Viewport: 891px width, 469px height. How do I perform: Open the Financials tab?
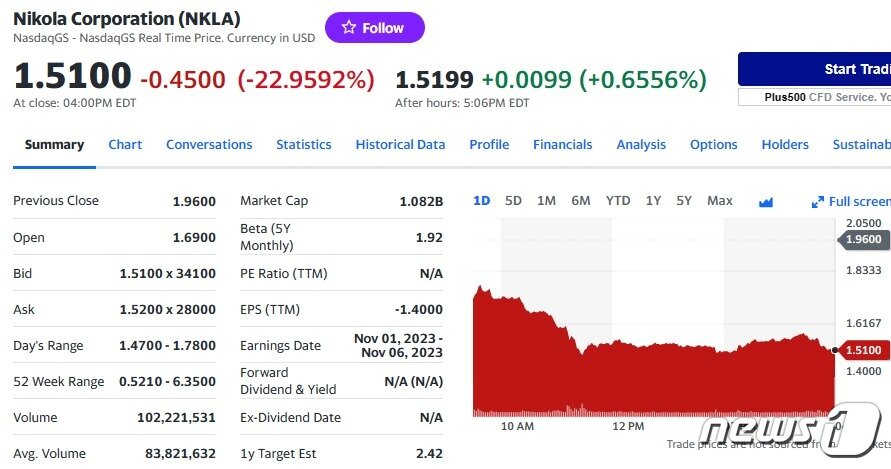coord(562,145)
